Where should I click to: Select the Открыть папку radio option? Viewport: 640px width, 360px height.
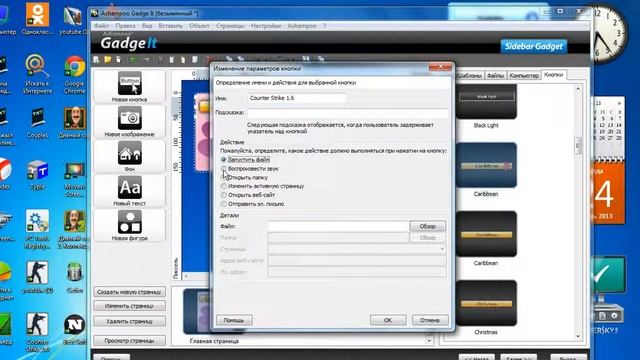pyautogui.click(x=224, y=178)
